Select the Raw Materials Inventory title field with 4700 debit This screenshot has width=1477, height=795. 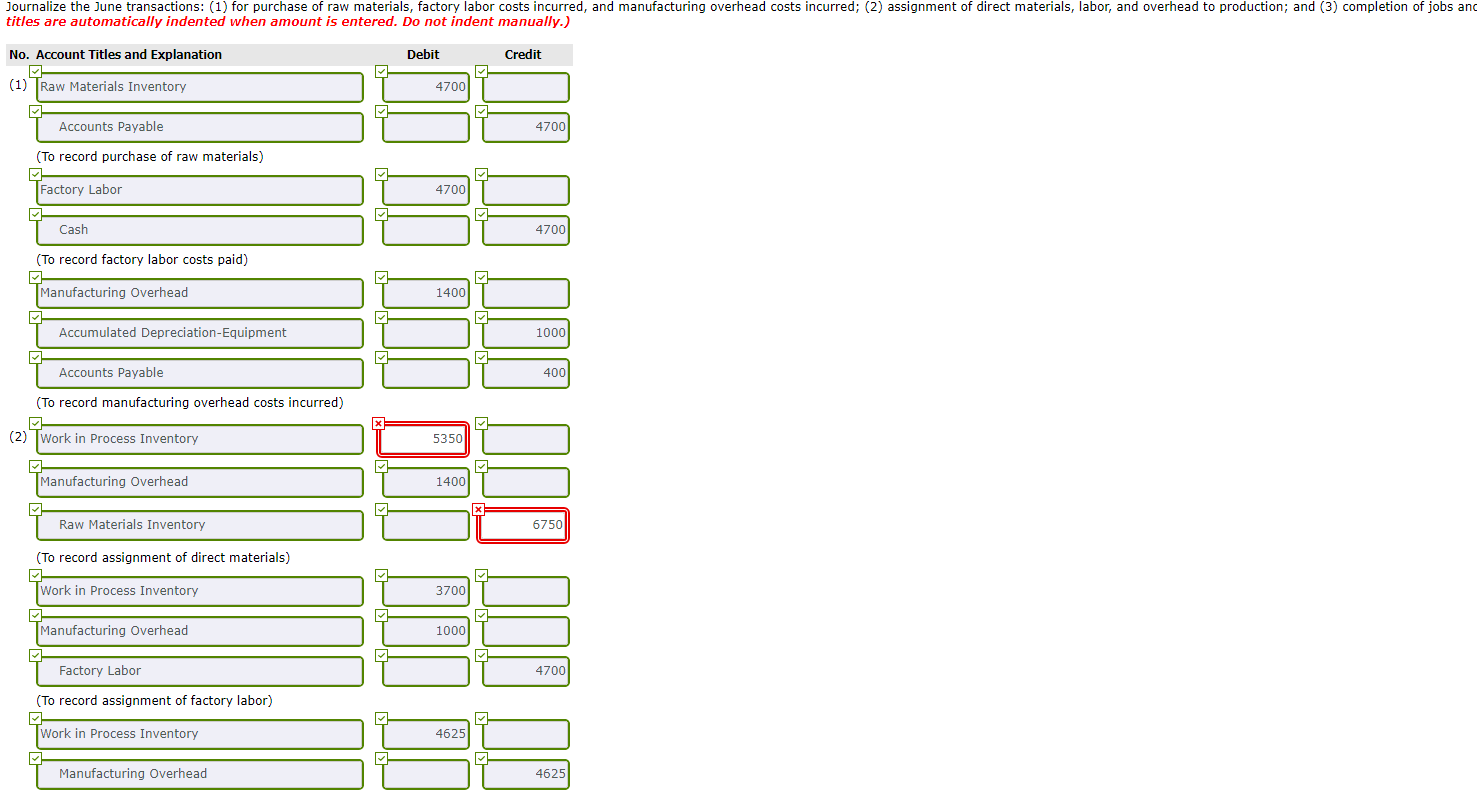(200, 87)
